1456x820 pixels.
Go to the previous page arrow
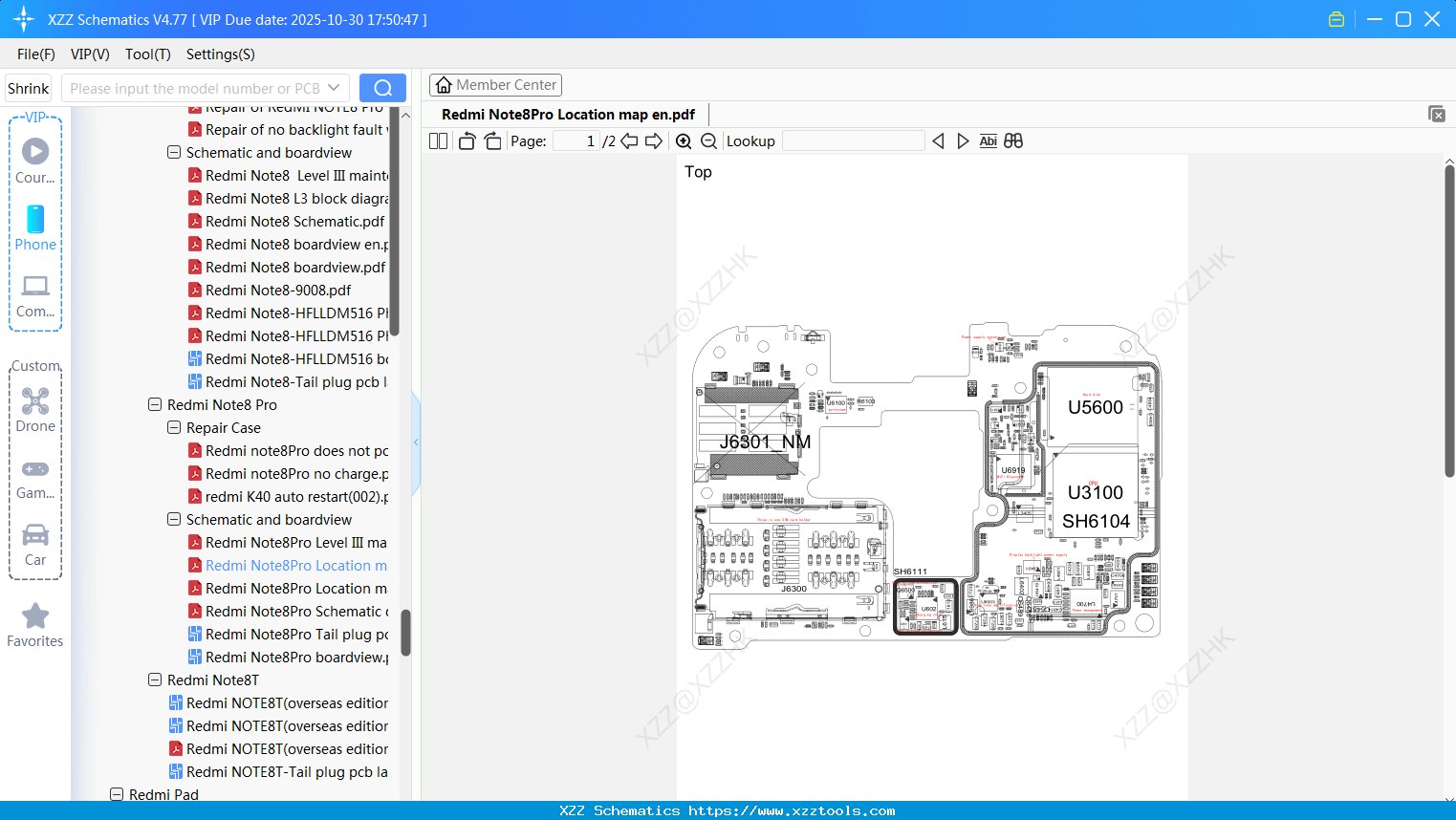[629, 141]
